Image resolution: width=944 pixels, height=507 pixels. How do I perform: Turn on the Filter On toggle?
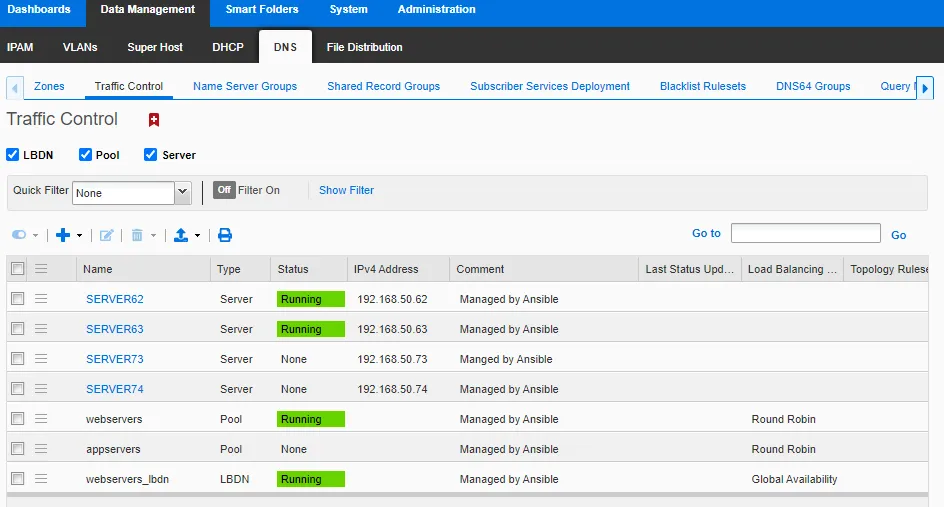pos(224,190)
